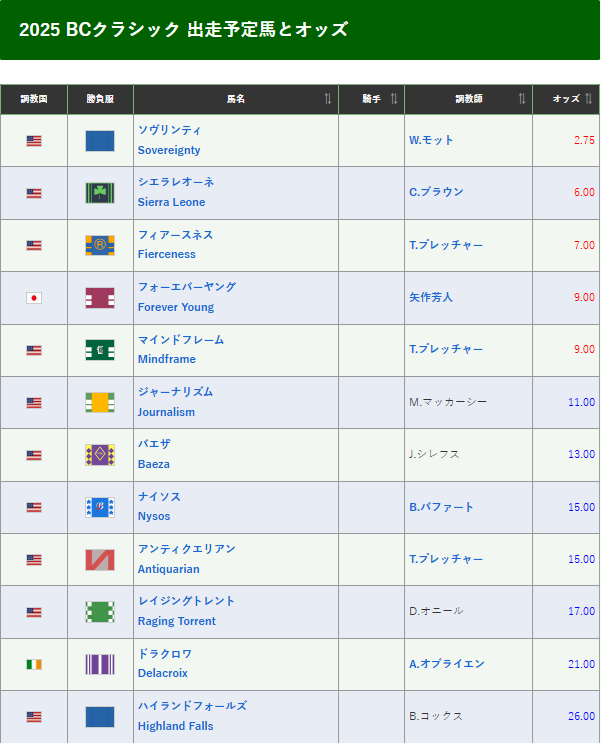Click the 勝負服 column header
The height and width of the screenshot is (743, 602).
(x=100, y=99)
